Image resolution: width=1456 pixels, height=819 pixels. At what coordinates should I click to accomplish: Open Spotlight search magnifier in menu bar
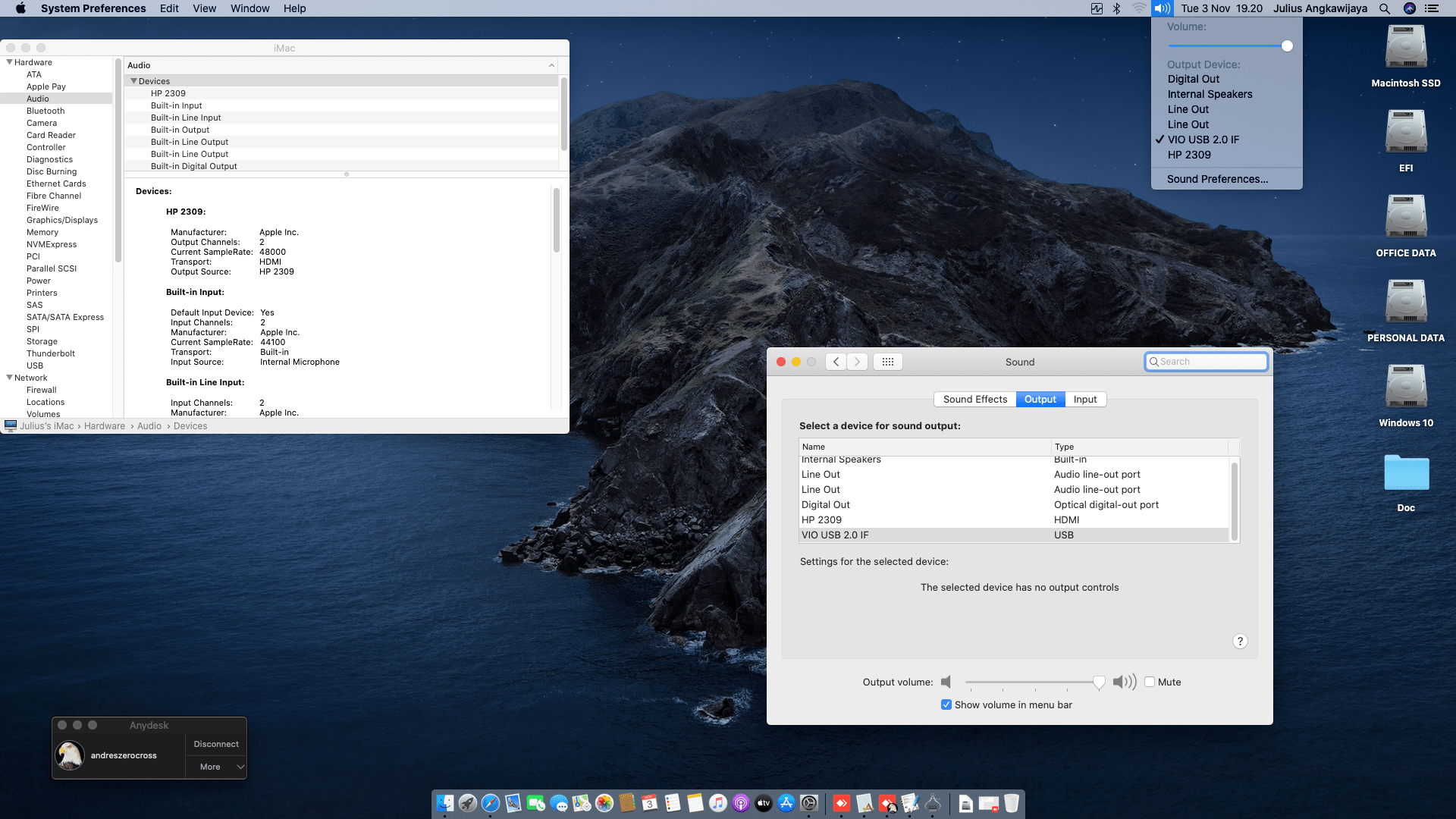coord(1385,8)
